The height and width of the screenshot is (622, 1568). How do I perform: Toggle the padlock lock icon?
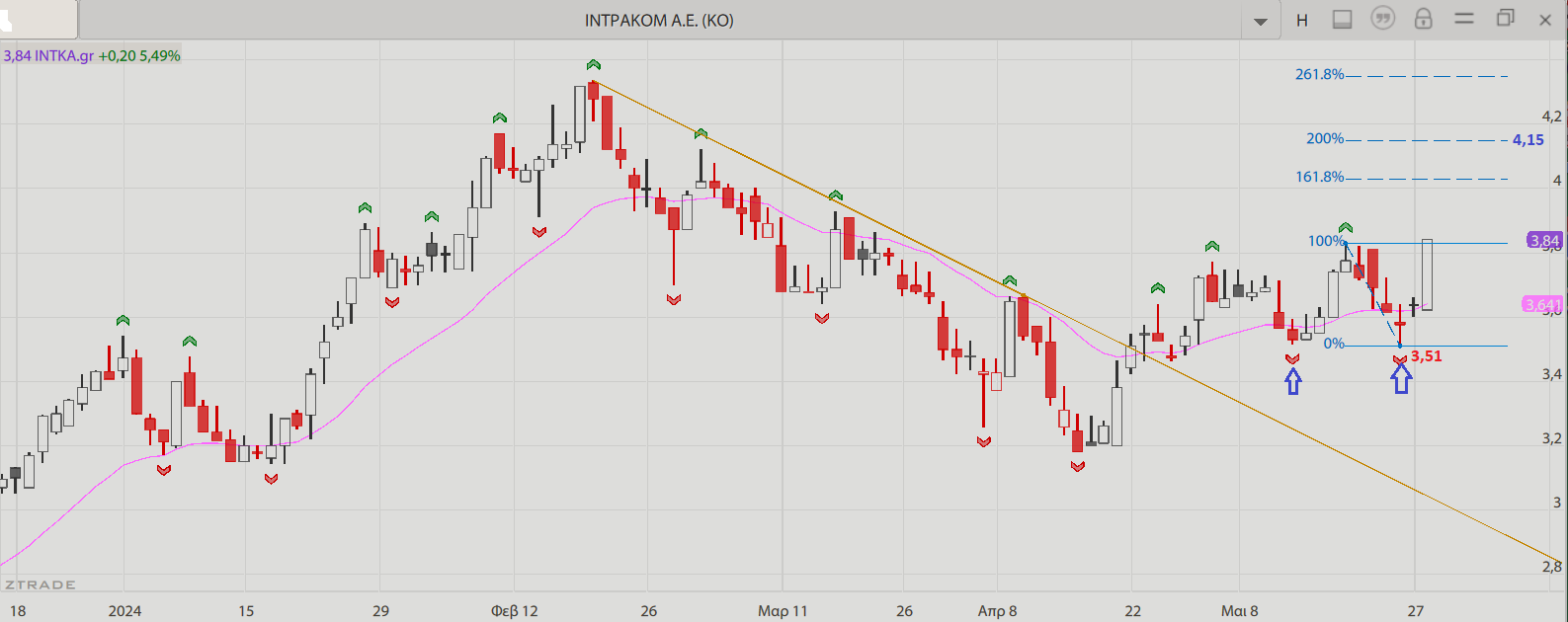click(1423, 19)
